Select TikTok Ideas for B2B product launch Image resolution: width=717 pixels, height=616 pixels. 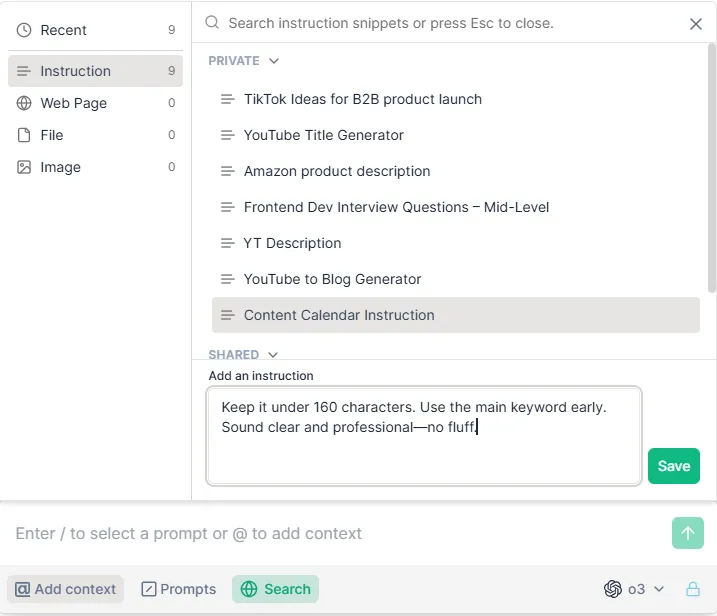(455, 99)
